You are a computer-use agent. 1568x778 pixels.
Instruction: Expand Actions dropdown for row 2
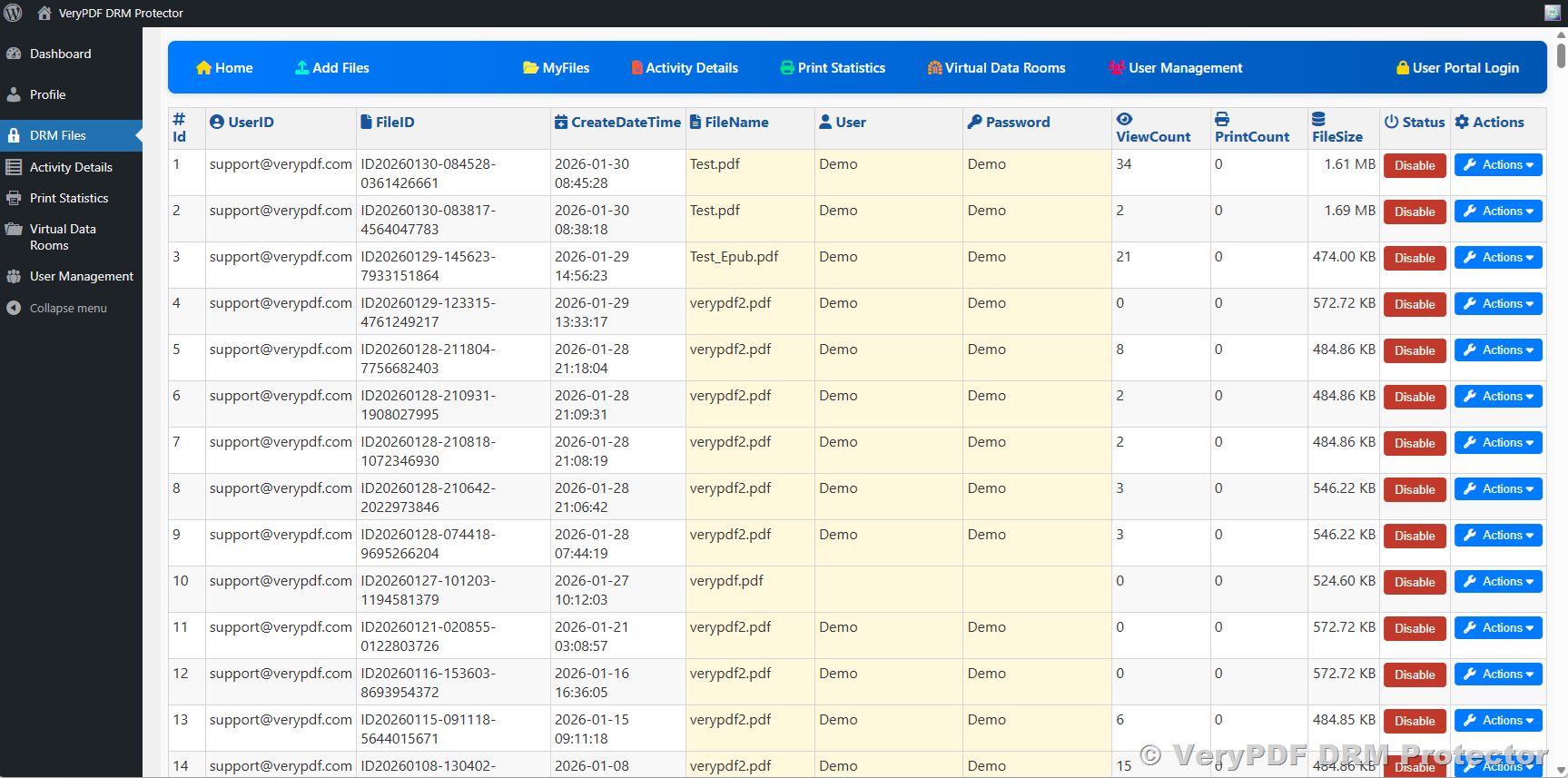pos(1498,212)
